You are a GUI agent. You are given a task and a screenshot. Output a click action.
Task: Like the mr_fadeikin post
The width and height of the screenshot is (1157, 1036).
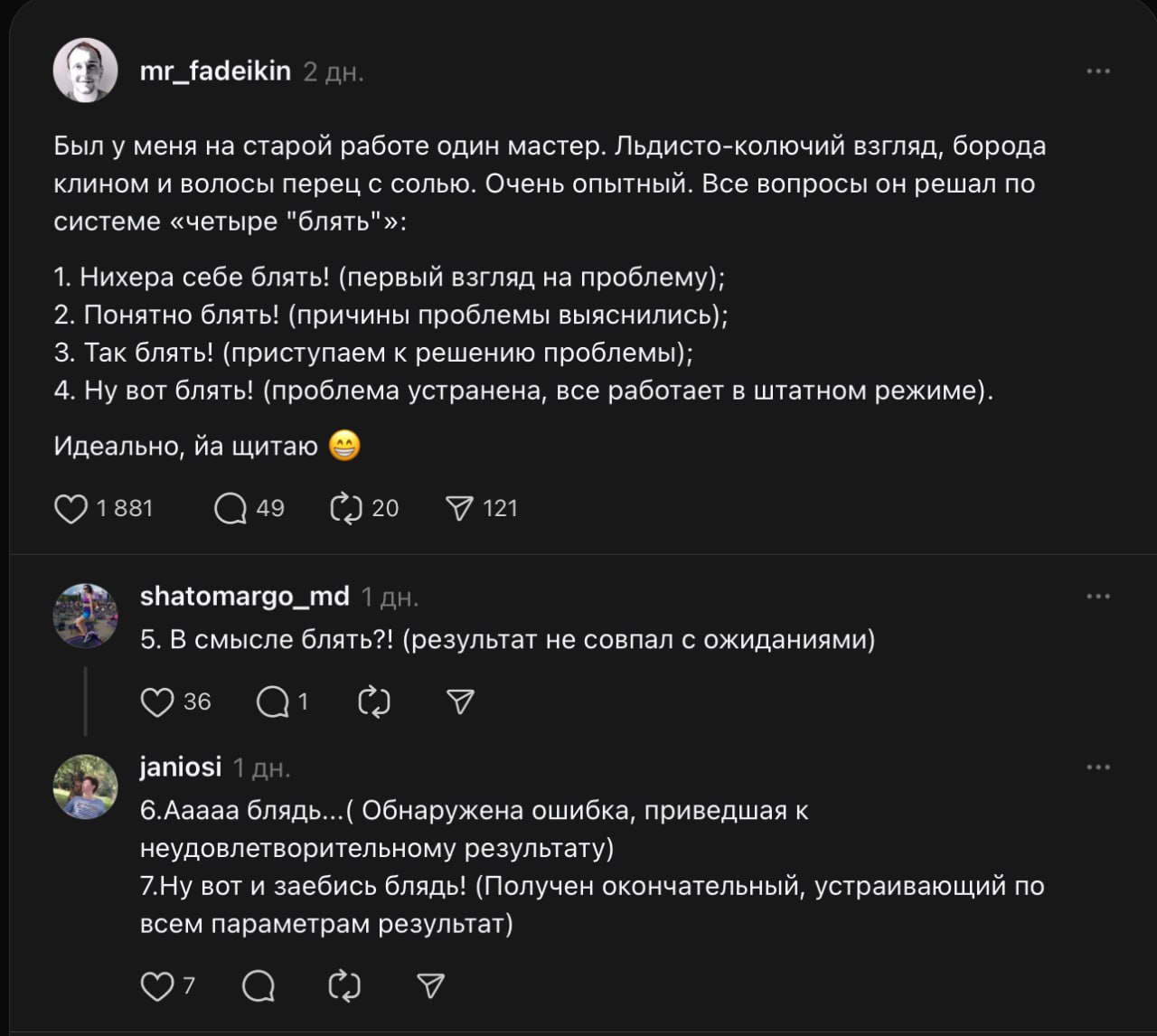(71, 509)
